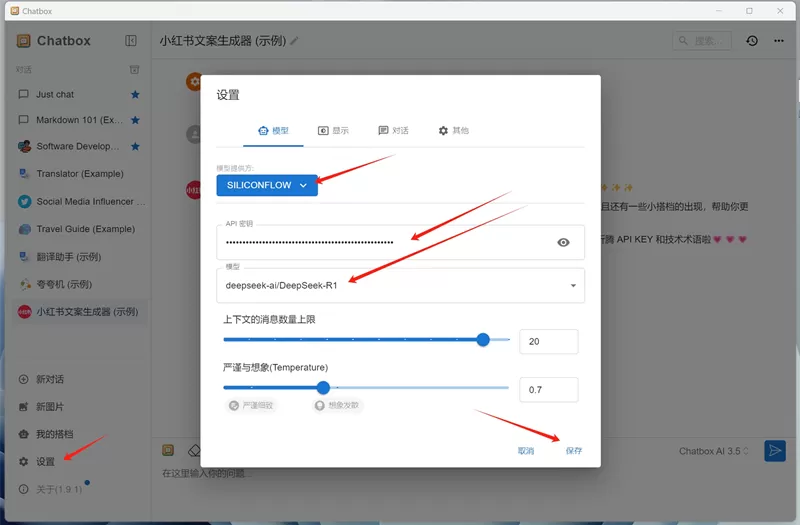Select the 严谨细致 temperature preset chip

click(251, 406)
